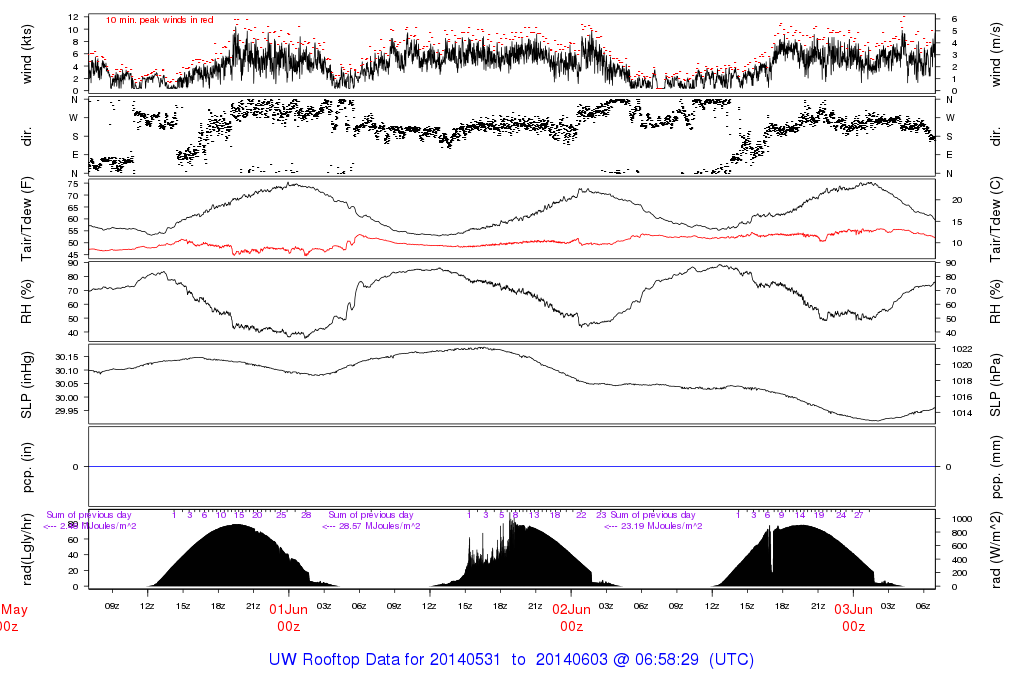Click the "10 min. peak winds in red" legend text

point(159,20)
